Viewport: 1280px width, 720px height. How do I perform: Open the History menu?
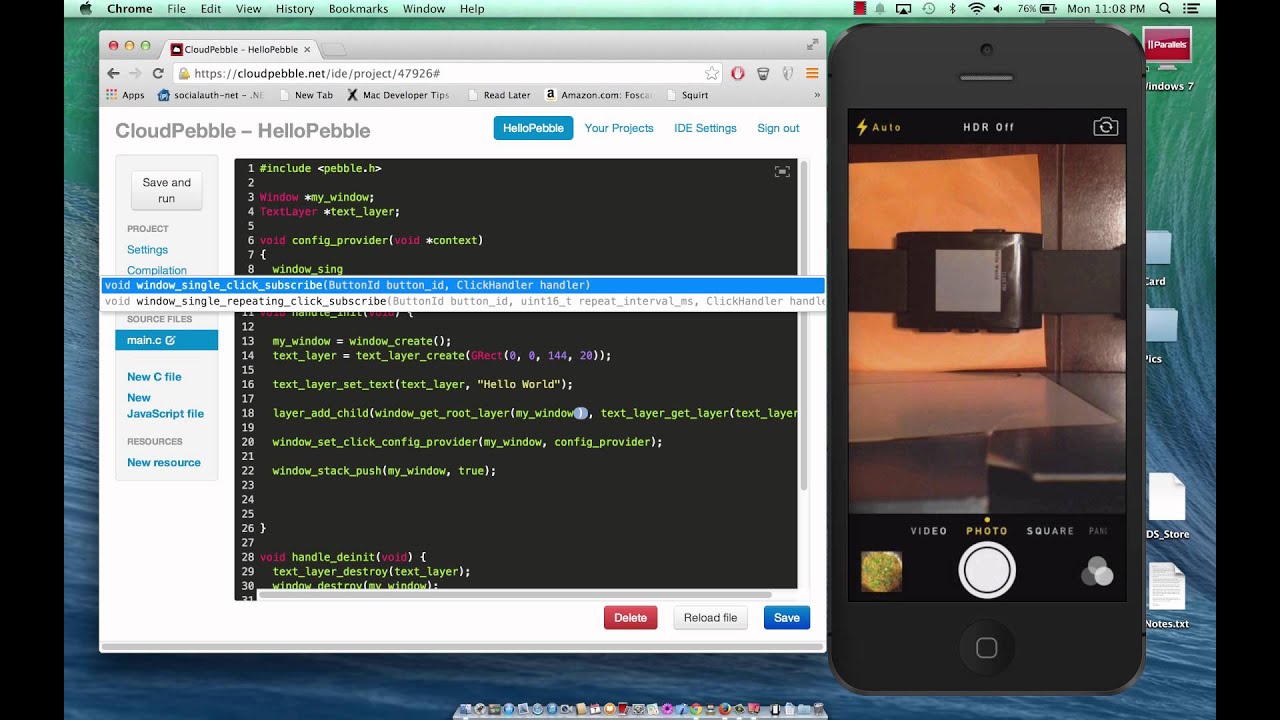[x=294, y=8]
